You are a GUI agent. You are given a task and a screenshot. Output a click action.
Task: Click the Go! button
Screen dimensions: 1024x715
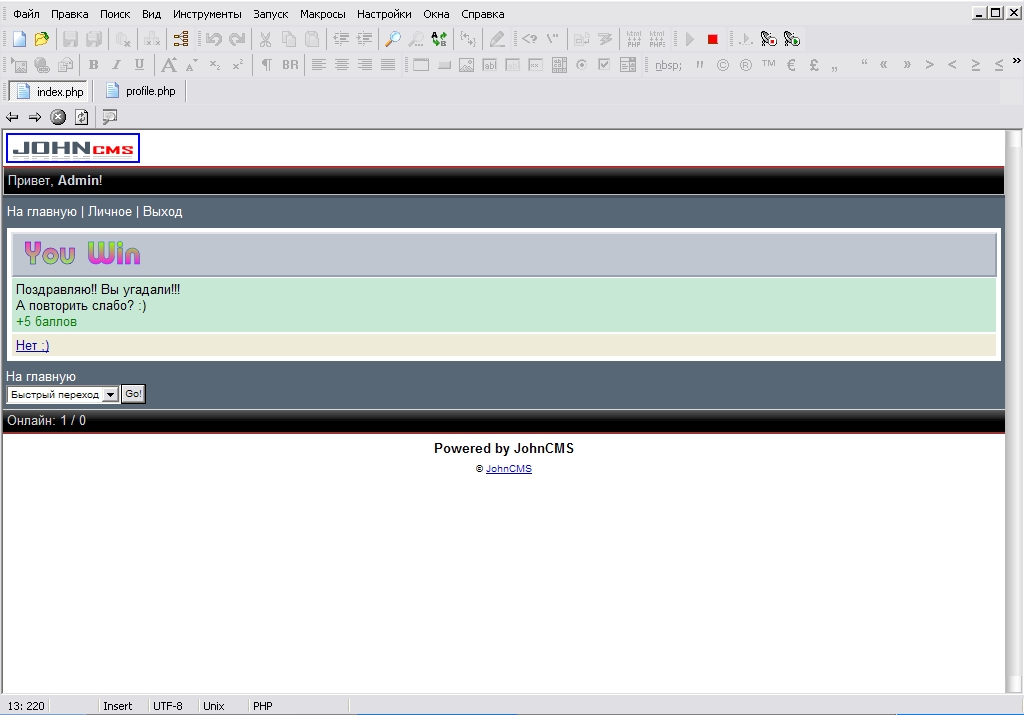pyautogui.click(x=133, y=394)
